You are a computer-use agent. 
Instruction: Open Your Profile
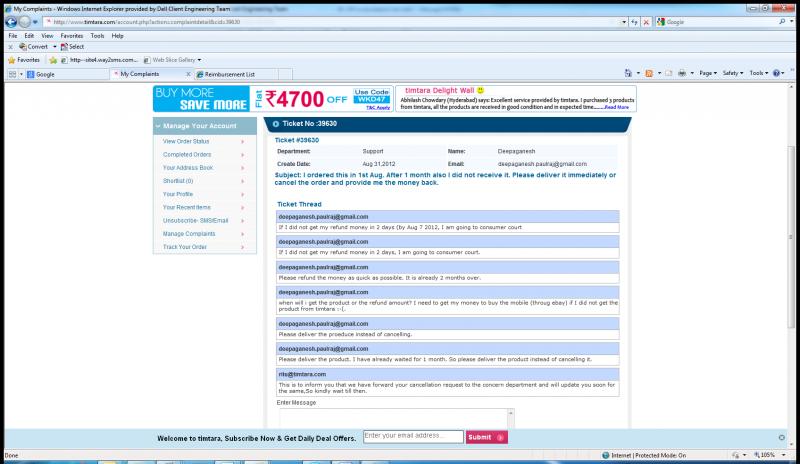coord(178,194)
